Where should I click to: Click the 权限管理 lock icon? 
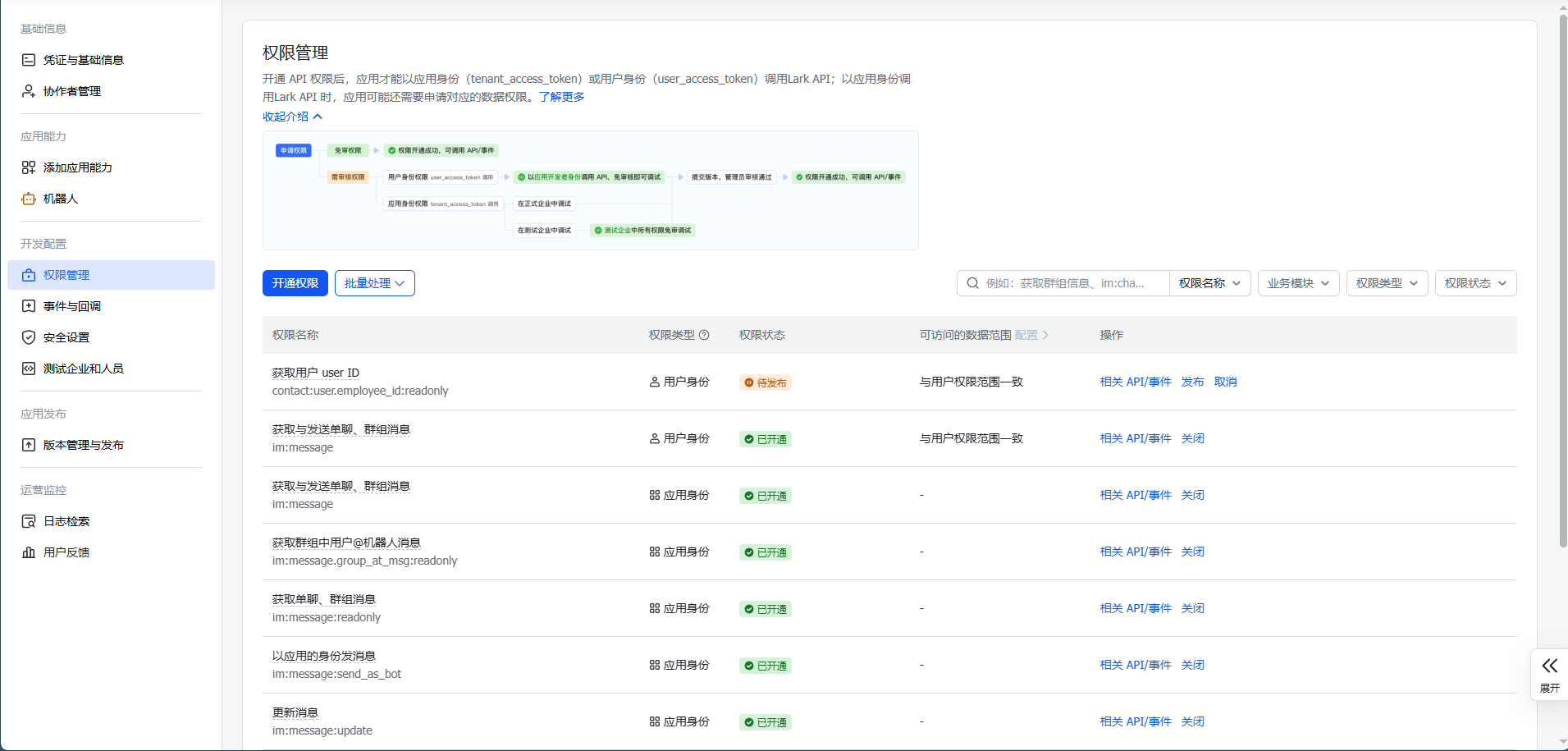click(x=29, y=275)
